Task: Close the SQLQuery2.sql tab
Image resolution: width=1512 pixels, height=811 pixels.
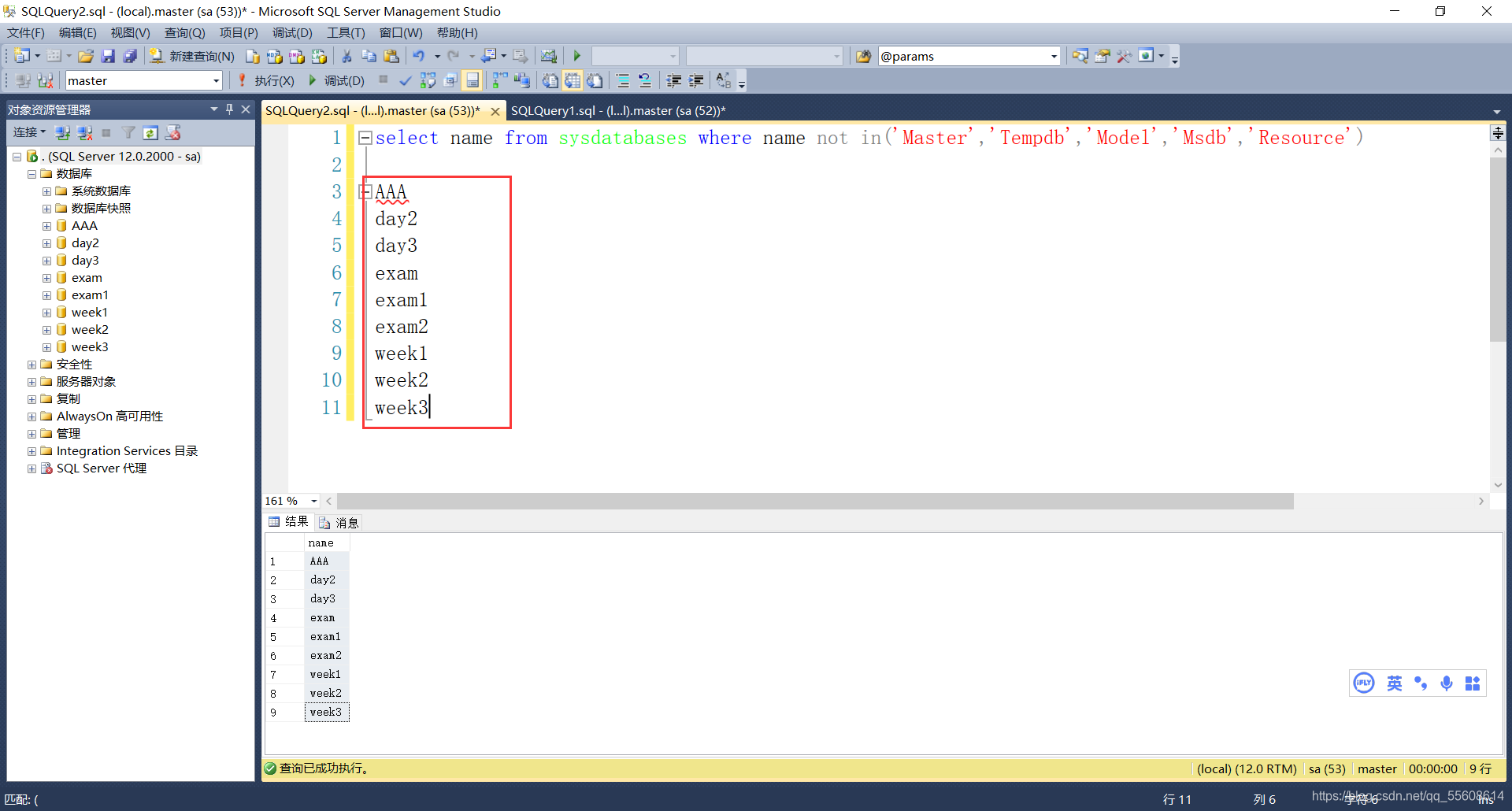Action: (495, 112)
